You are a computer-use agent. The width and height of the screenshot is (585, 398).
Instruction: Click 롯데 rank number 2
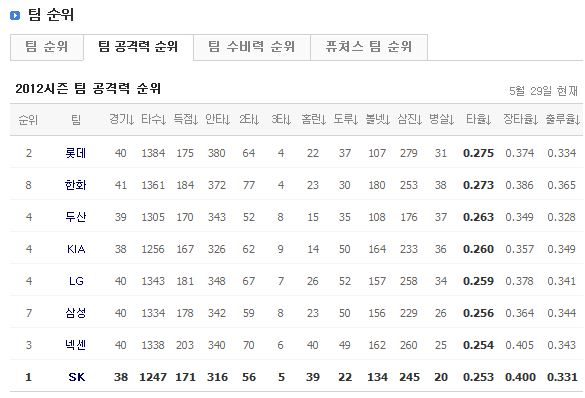tap(29, 153)
